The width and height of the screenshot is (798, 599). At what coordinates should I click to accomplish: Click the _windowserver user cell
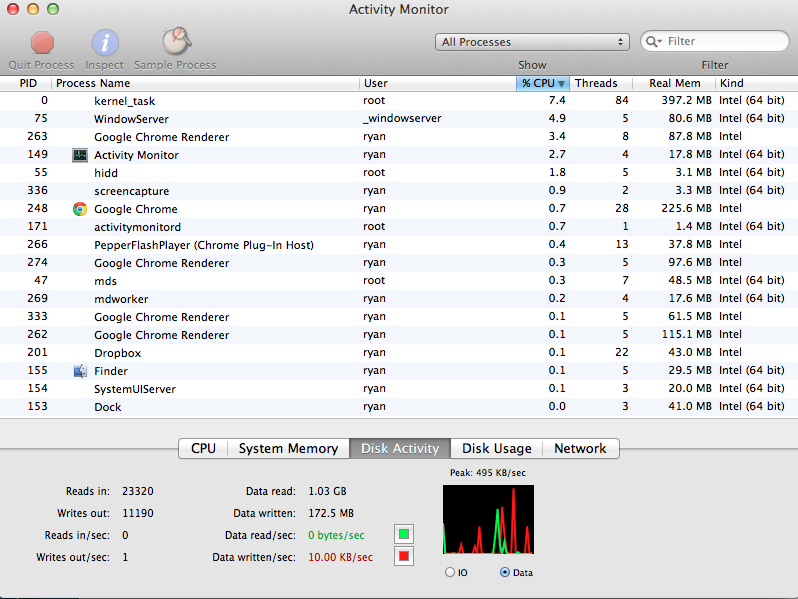coord(402,118)
